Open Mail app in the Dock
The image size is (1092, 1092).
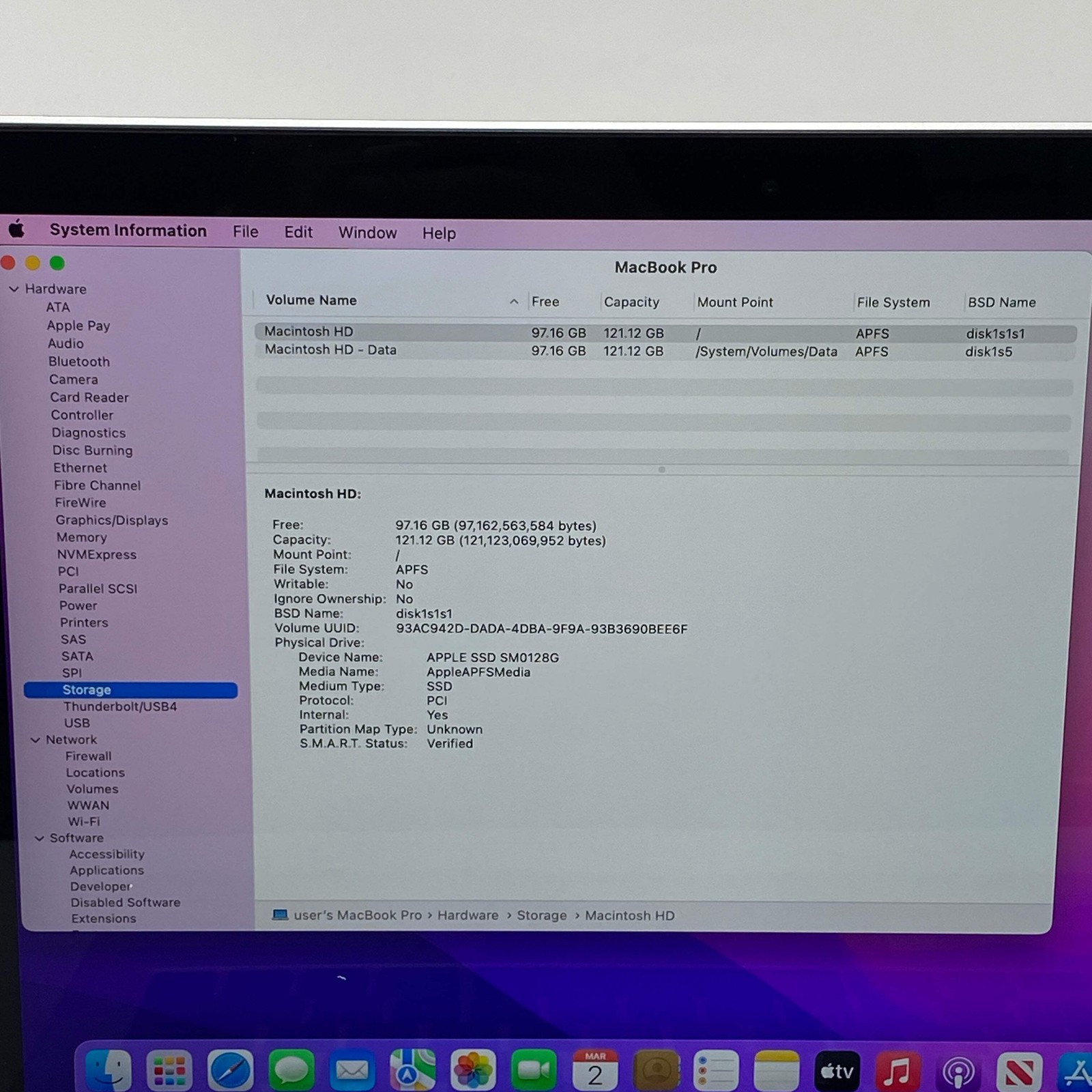352,1070
